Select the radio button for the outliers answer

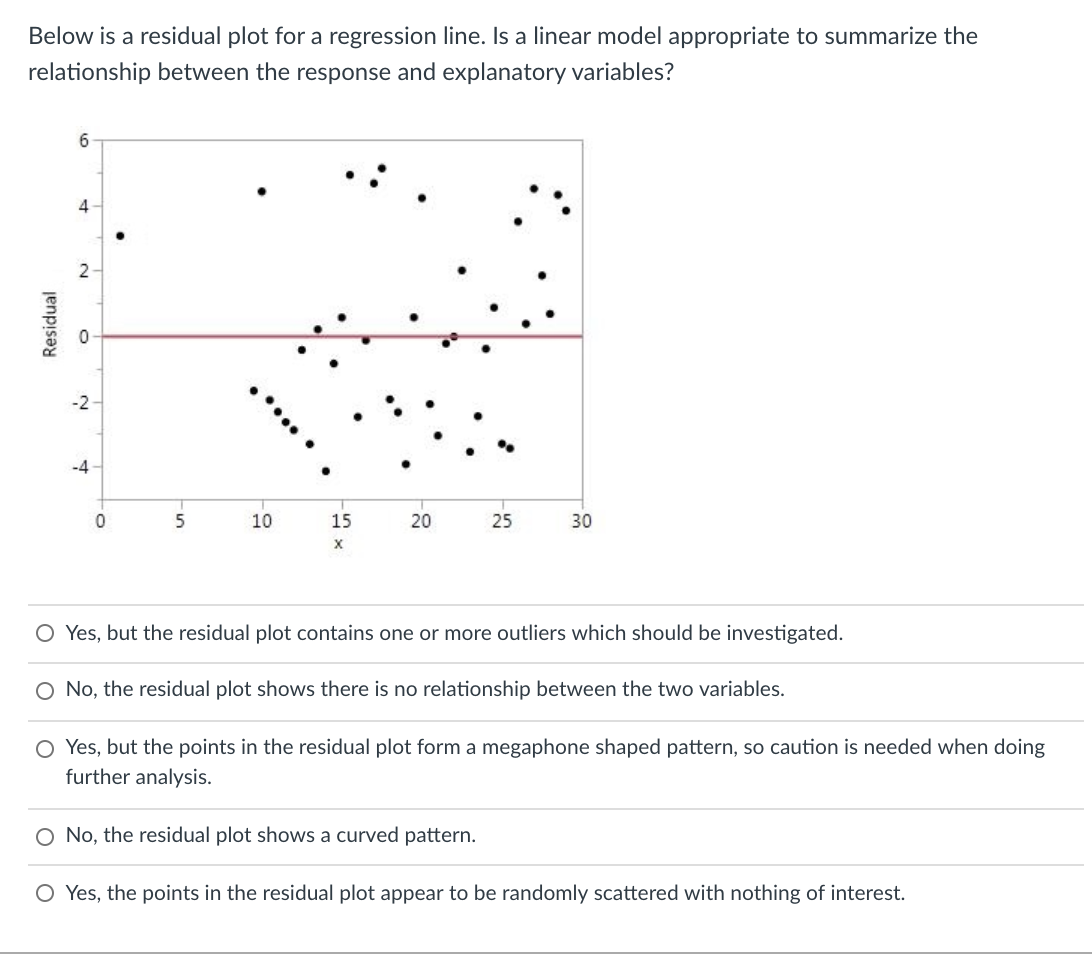(44, 633)
